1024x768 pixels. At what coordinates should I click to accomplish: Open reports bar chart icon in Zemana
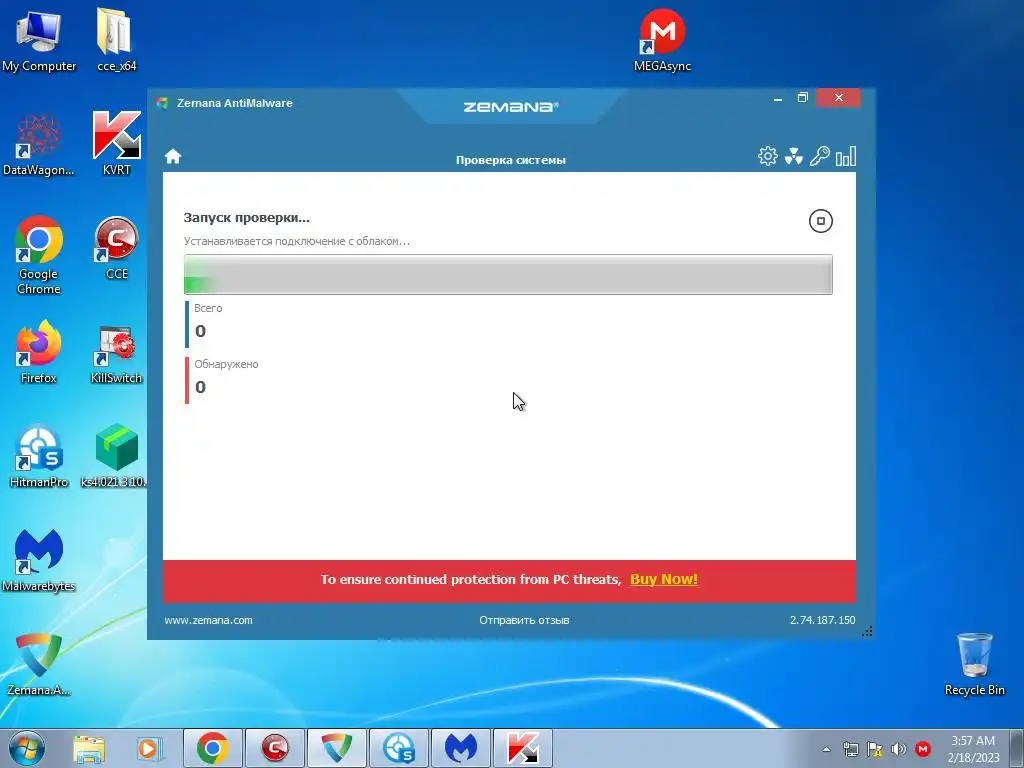click(846, 156)
